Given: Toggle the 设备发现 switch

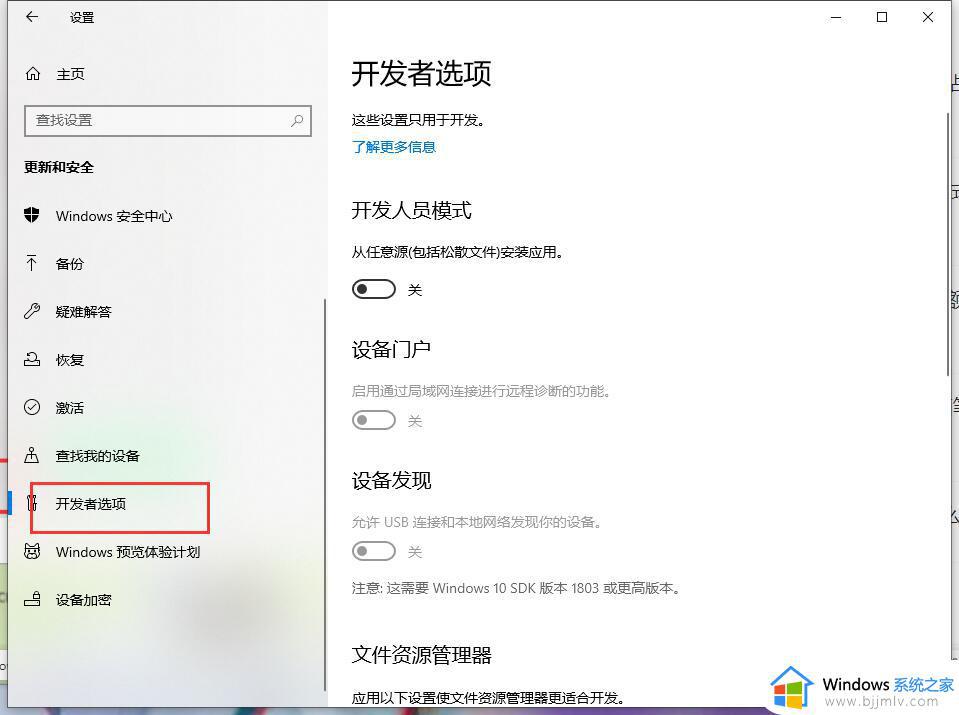Looking at the screenshot, I should tap(374, 551).
